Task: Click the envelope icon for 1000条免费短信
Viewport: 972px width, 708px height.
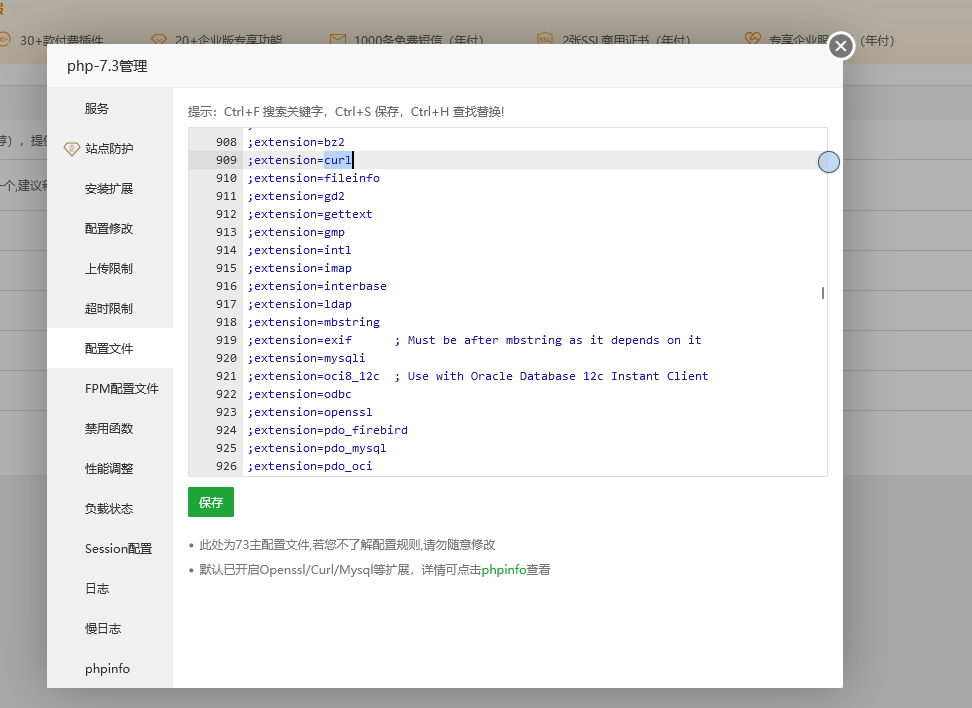Action: coord(336,41)
